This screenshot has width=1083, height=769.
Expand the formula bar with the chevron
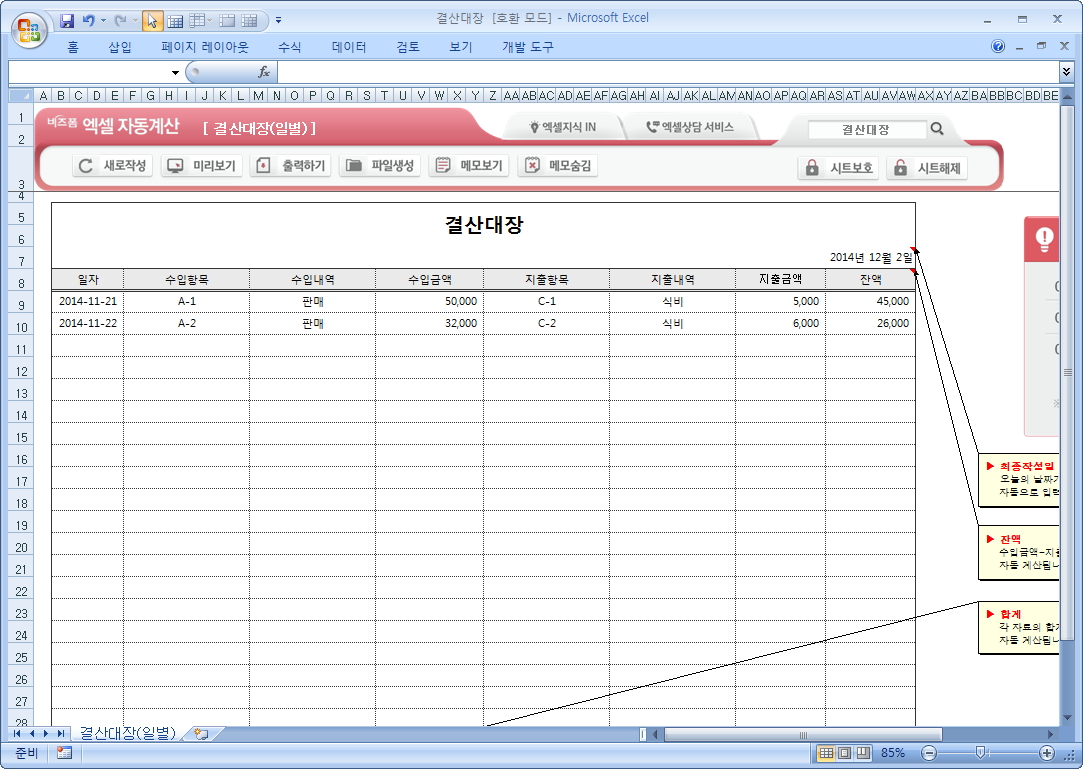(x=1066, y=72)
